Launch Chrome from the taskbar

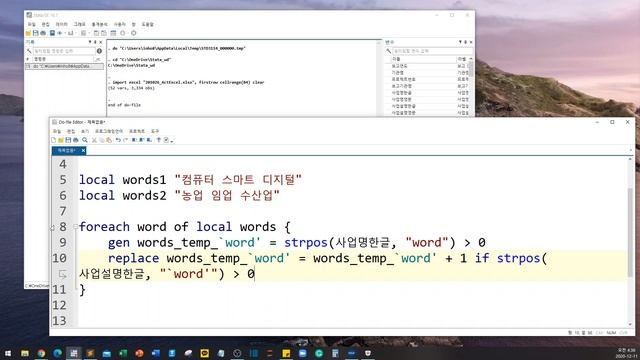click(x=41, y=353)
